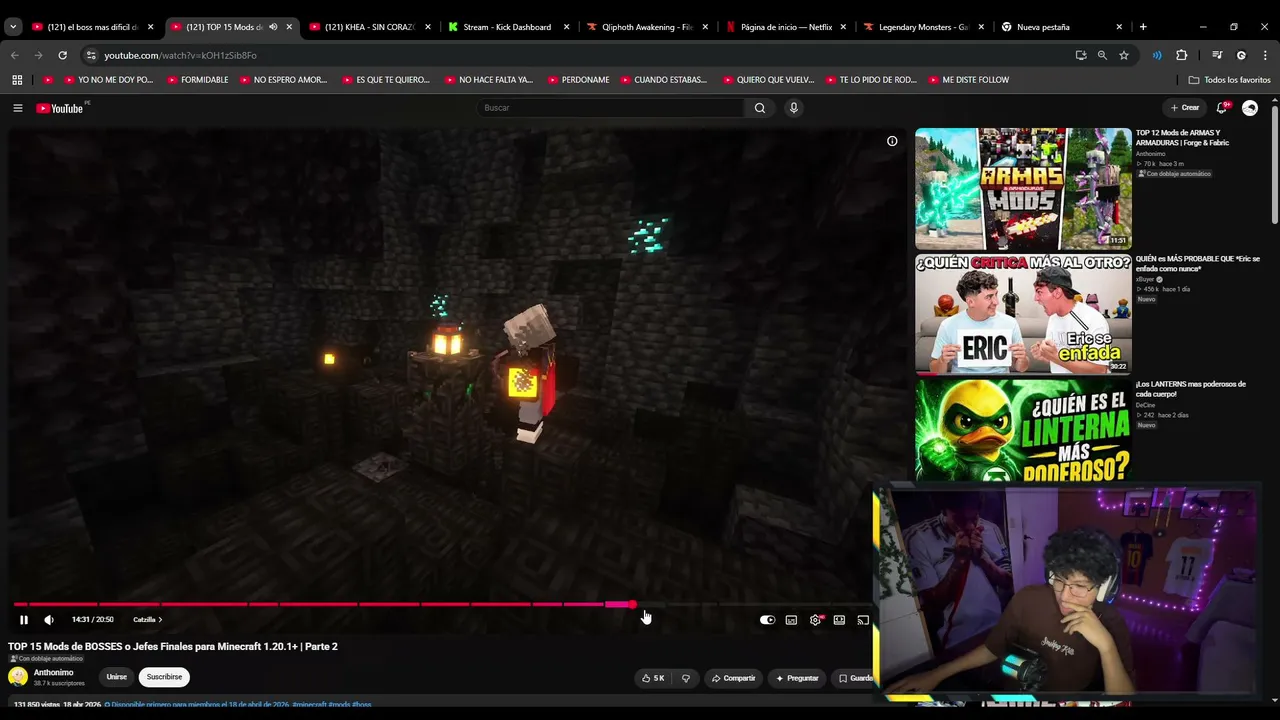Like the video with thumbs up
Image resolution: width=1280 pixels, height=720 pixels.
pos(654,678)
